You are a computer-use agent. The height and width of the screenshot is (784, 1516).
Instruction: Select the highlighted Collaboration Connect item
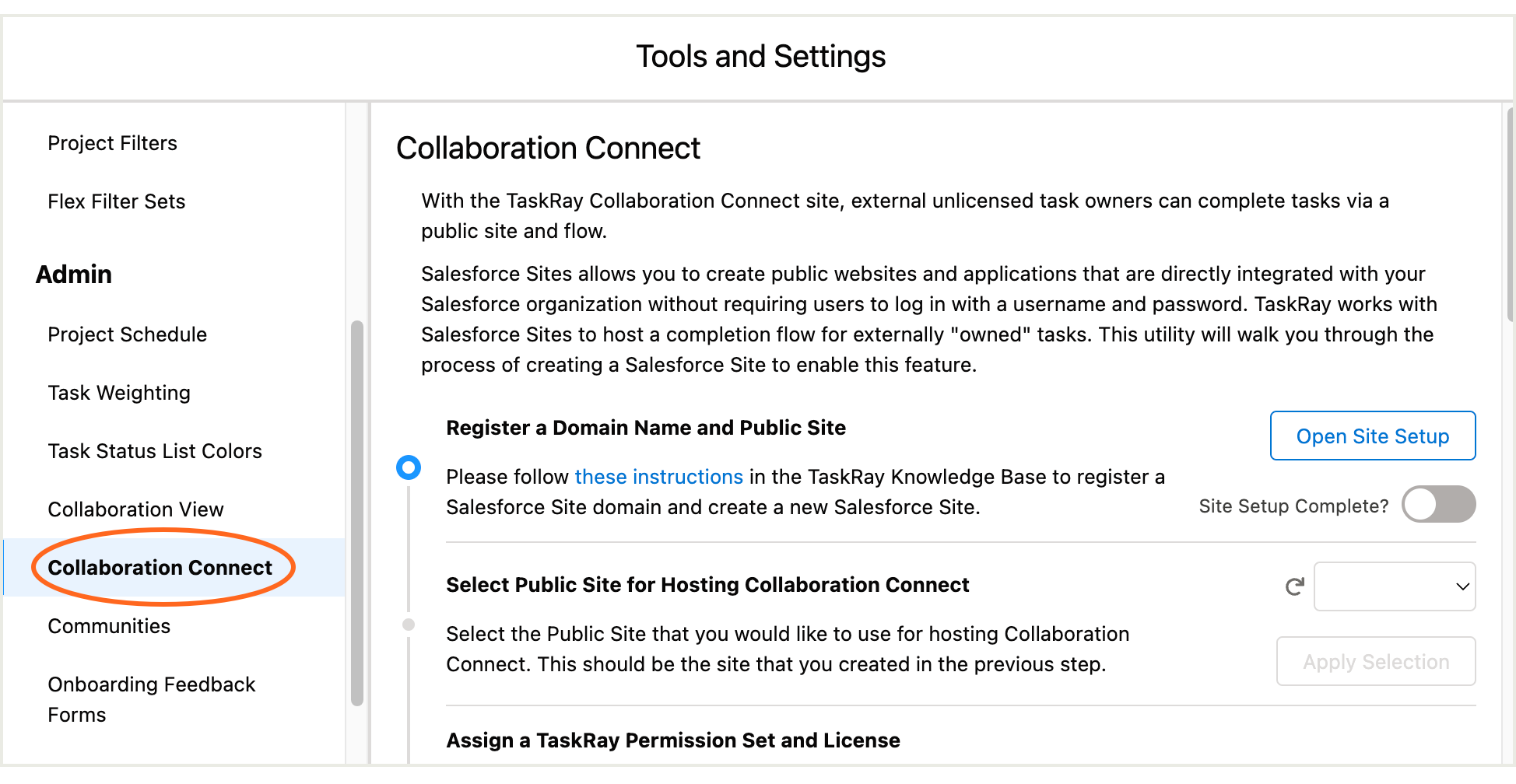point(160,568)
